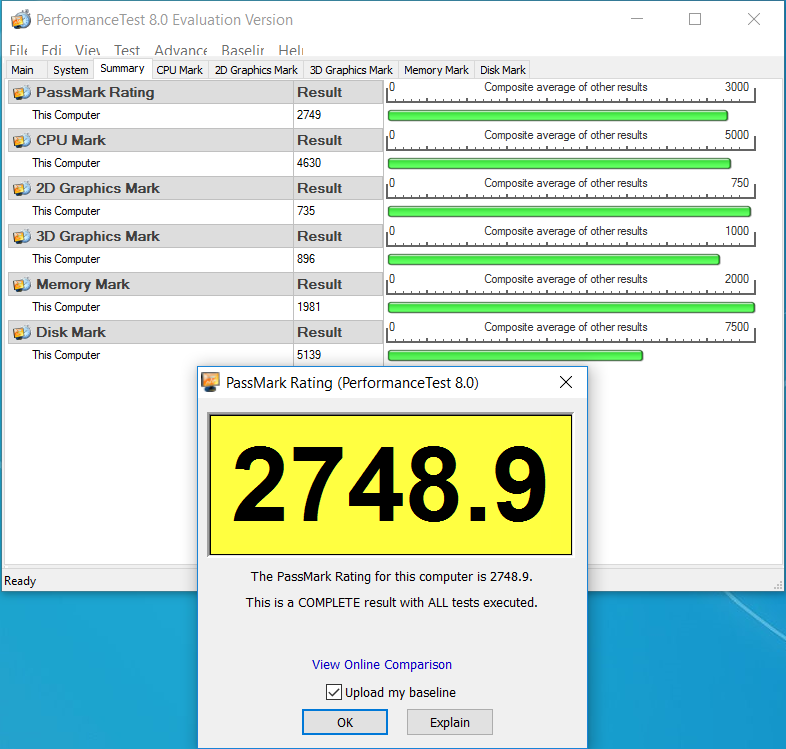Open the Disk Mark tab
The image size is (786, 749).
pyautogui.click(x=503, y=70)
